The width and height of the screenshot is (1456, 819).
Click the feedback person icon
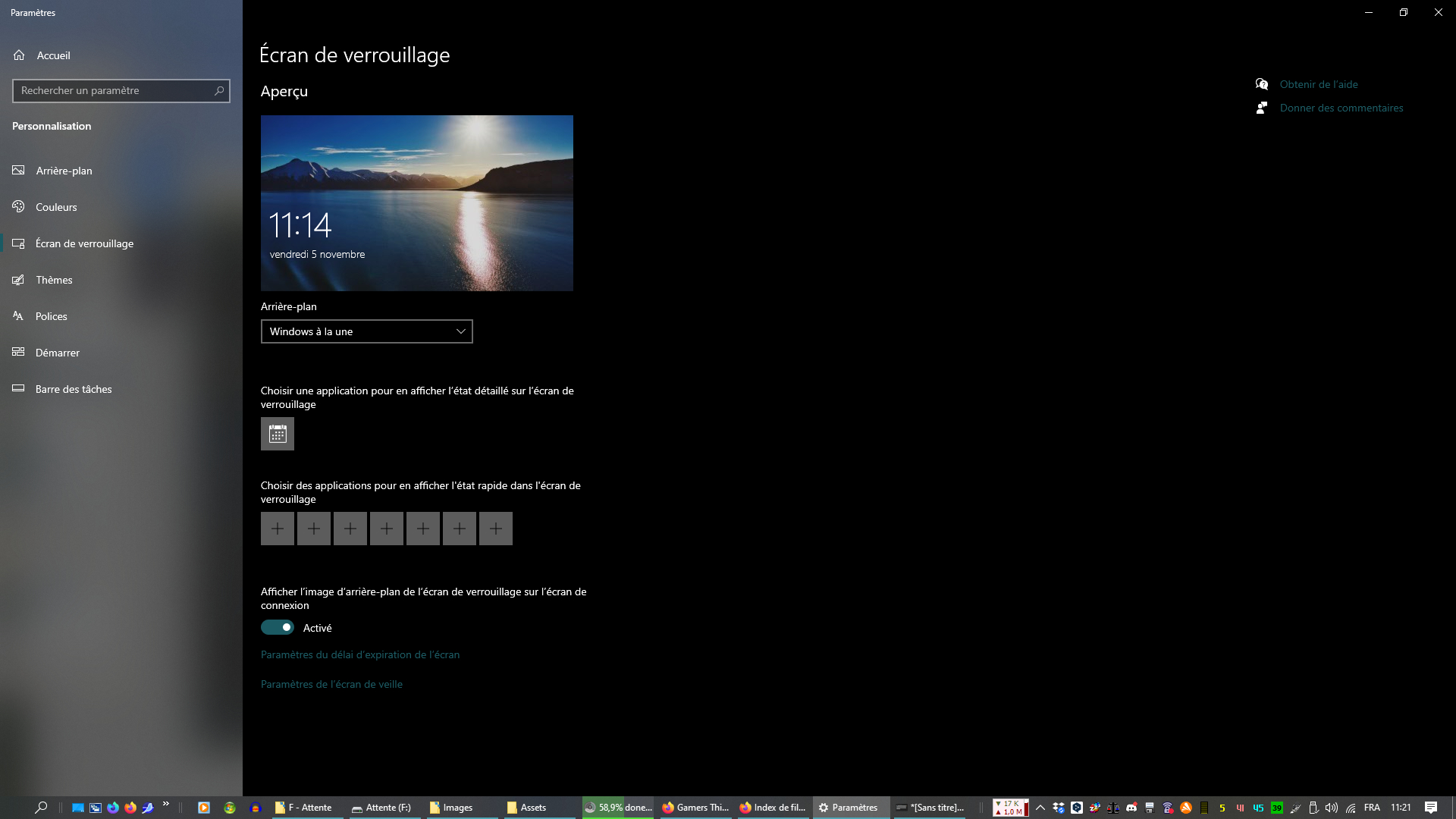point(1262,108)
